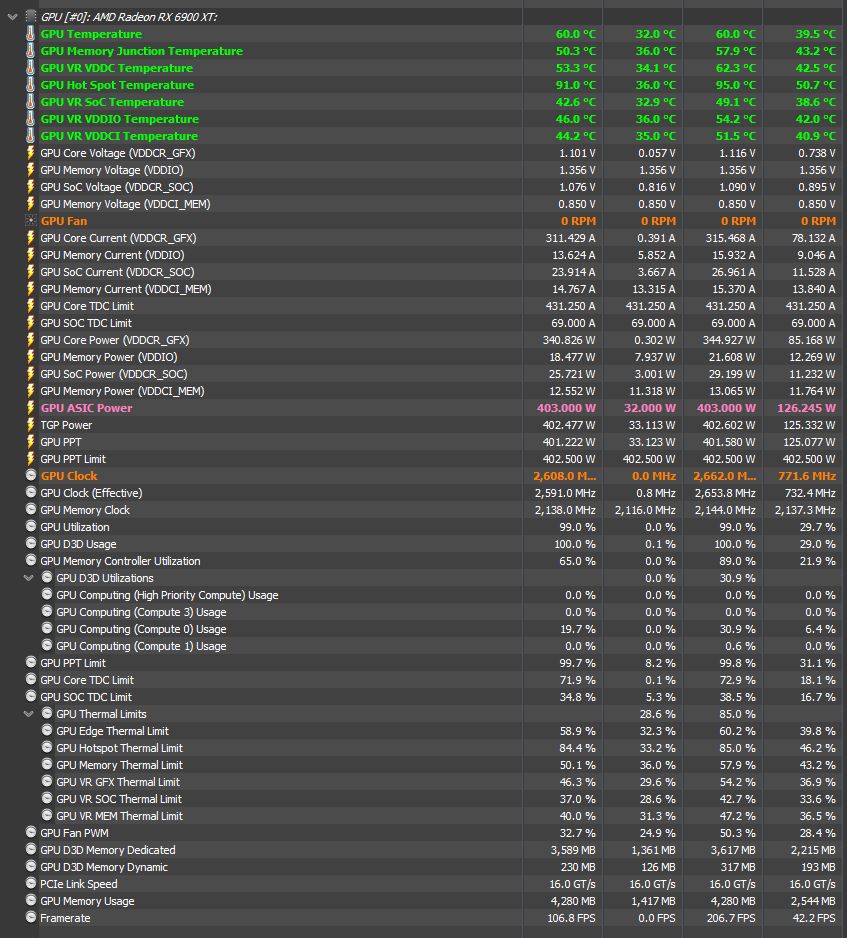Select the GPU Hot Spot Temperature label

pyautogui.click(x=117, y=85)
